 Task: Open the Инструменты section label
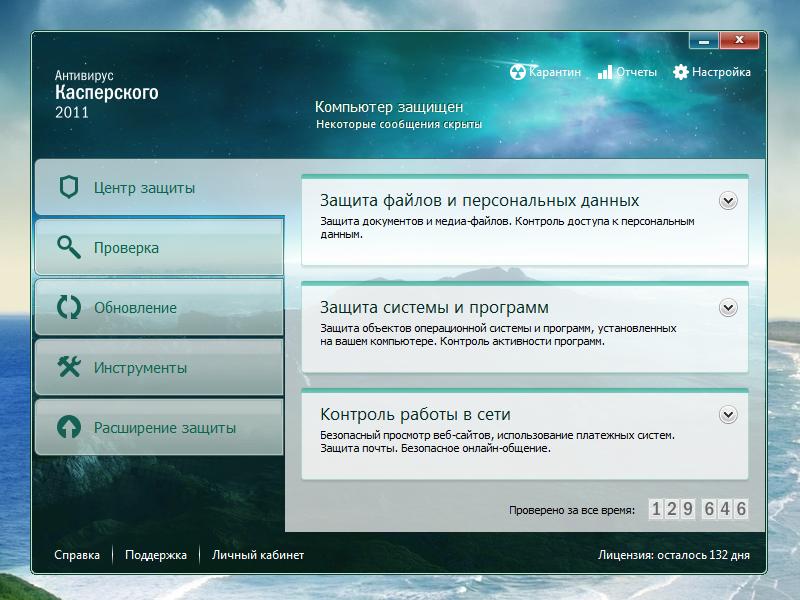click(140, 368)
